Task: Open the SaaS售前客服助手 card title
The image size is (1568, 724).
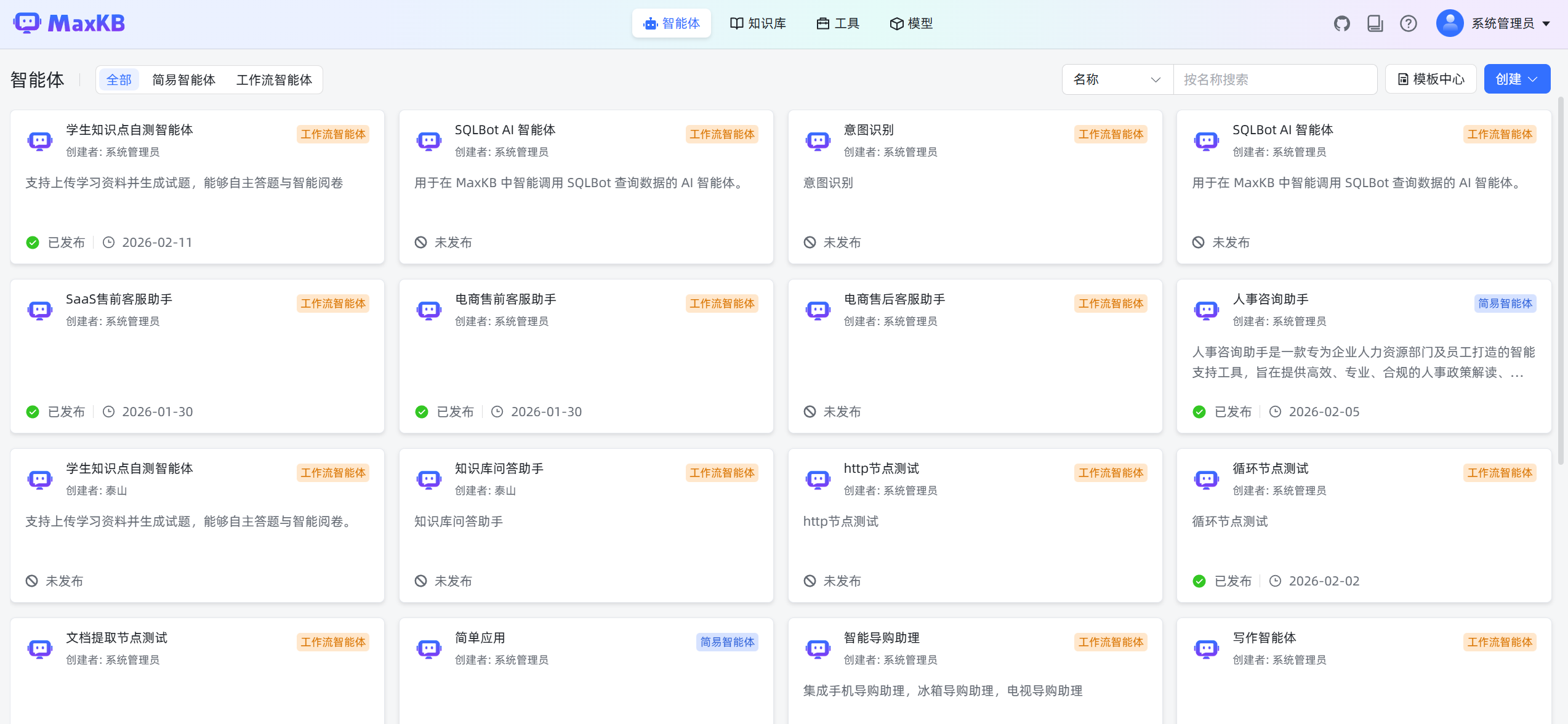Action: pyautogui.click(x=119, y=299)
